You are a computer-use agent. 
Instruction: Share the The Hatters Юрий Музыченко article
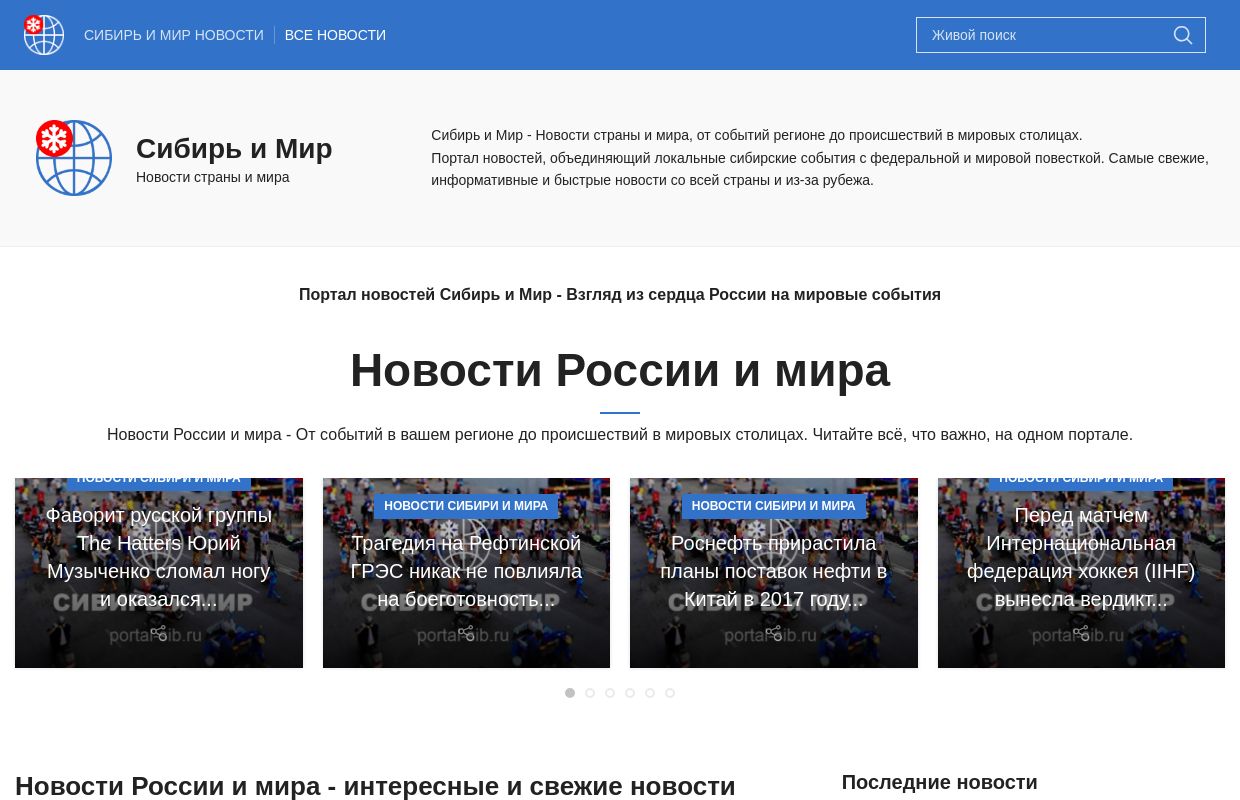pyautogui.click(x=158, y=633)
